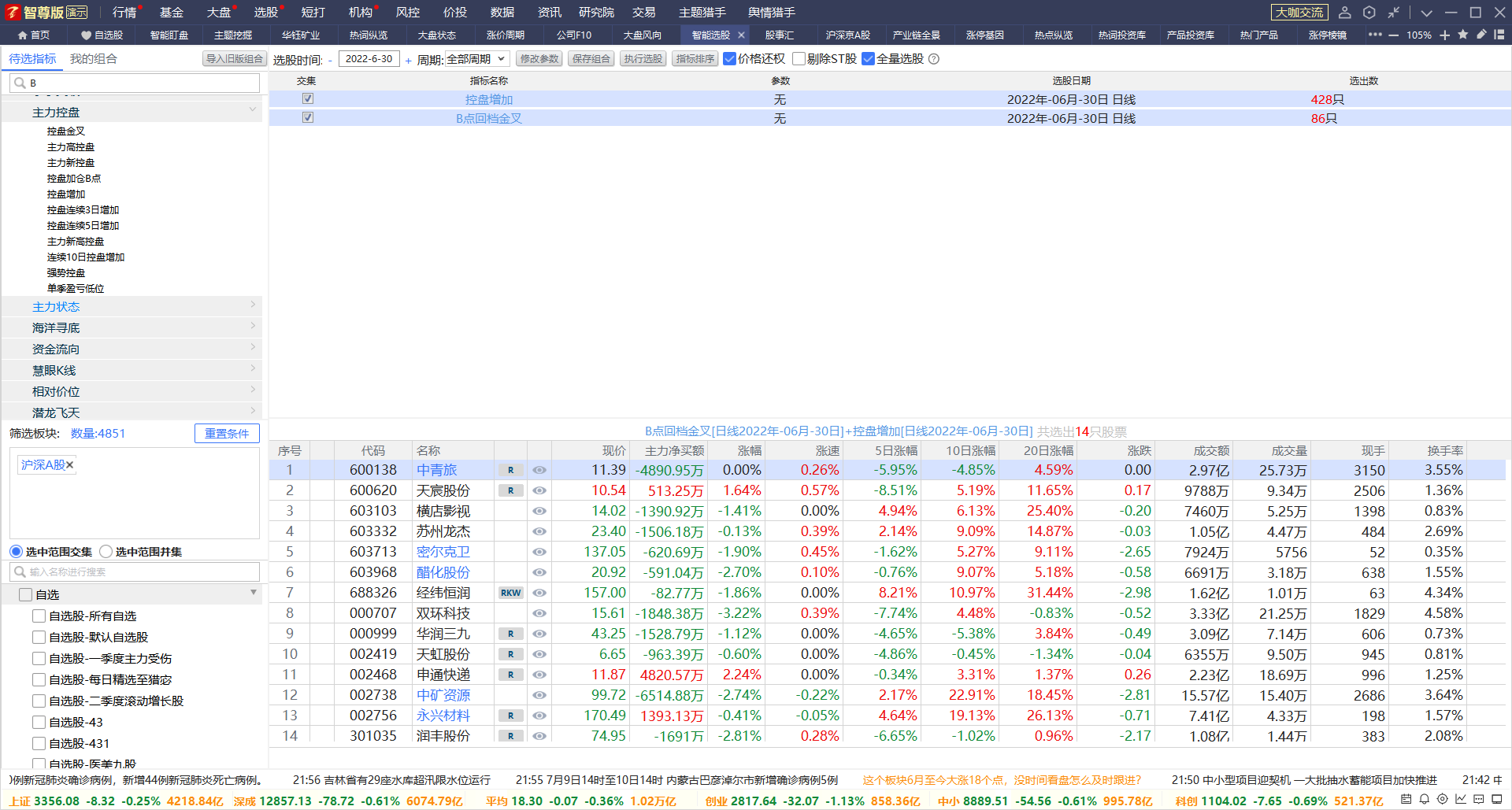
Task: Click the zoom out minus icon
Action: 1394,35
